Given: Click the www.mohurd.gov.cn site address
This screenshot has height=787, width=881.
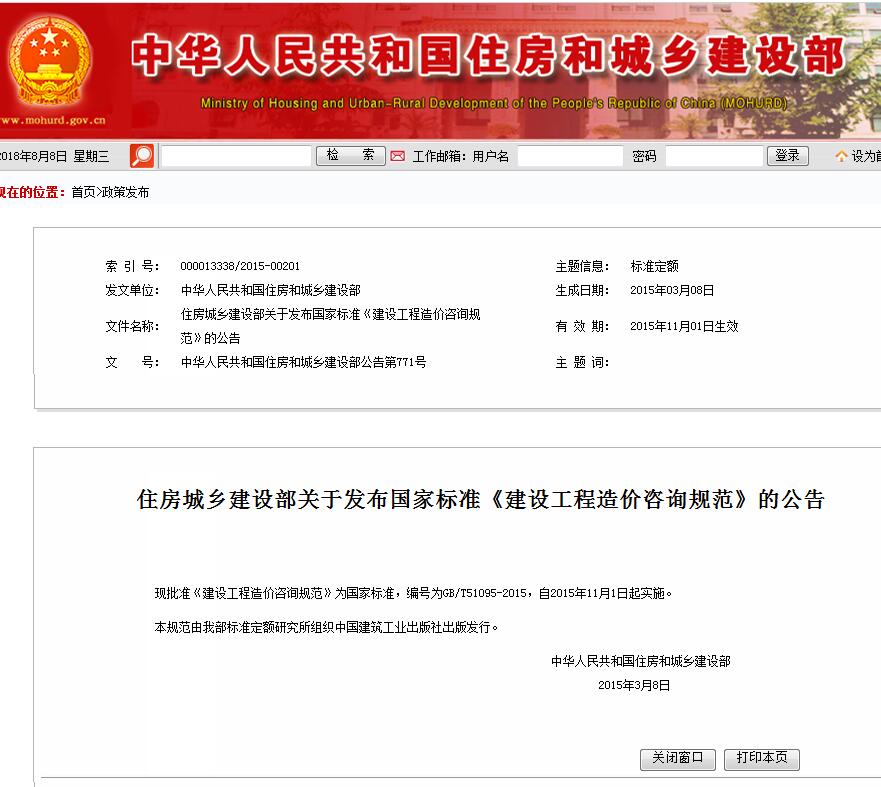Looking at the screenshot, I should [x=53, y=120].
